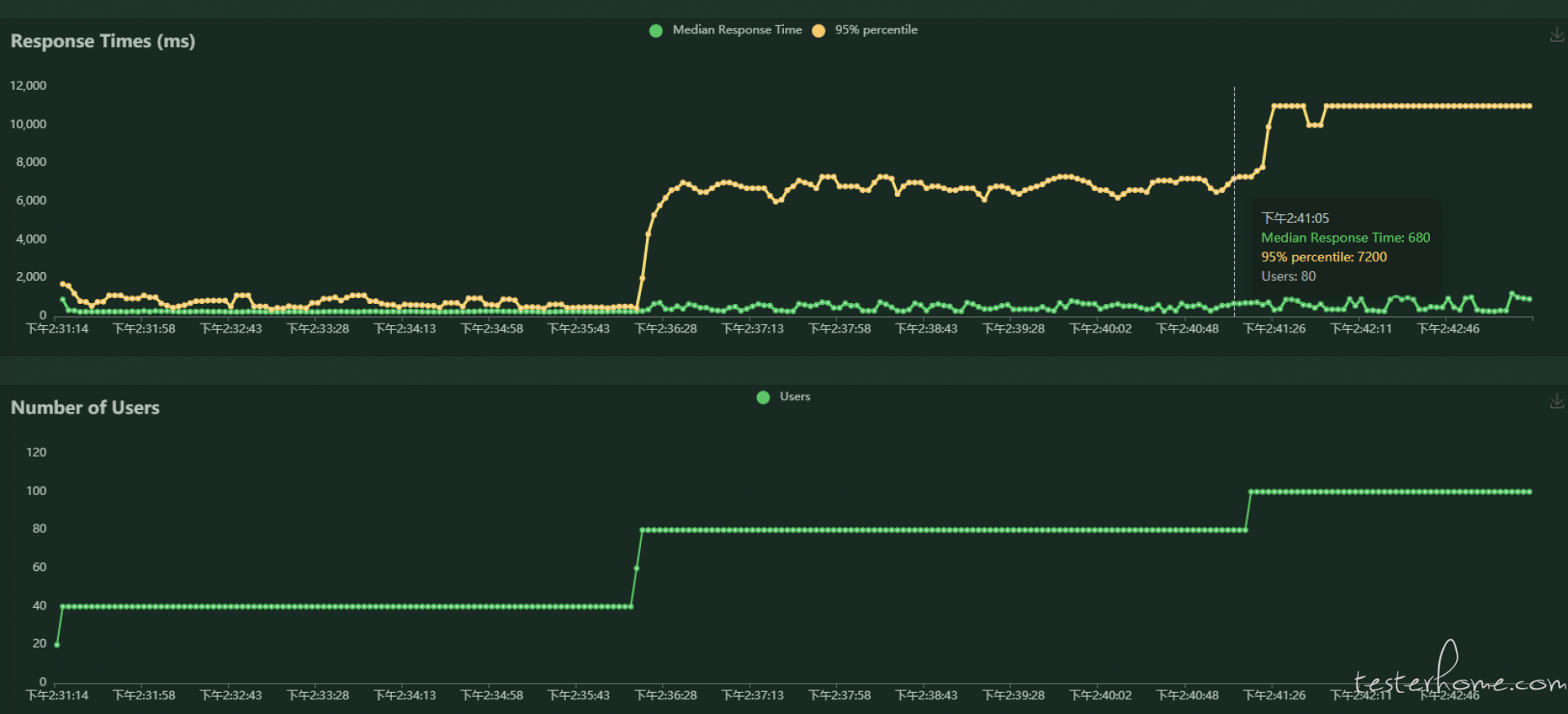Select the 60 label on Users y-axis

[39, 567]
